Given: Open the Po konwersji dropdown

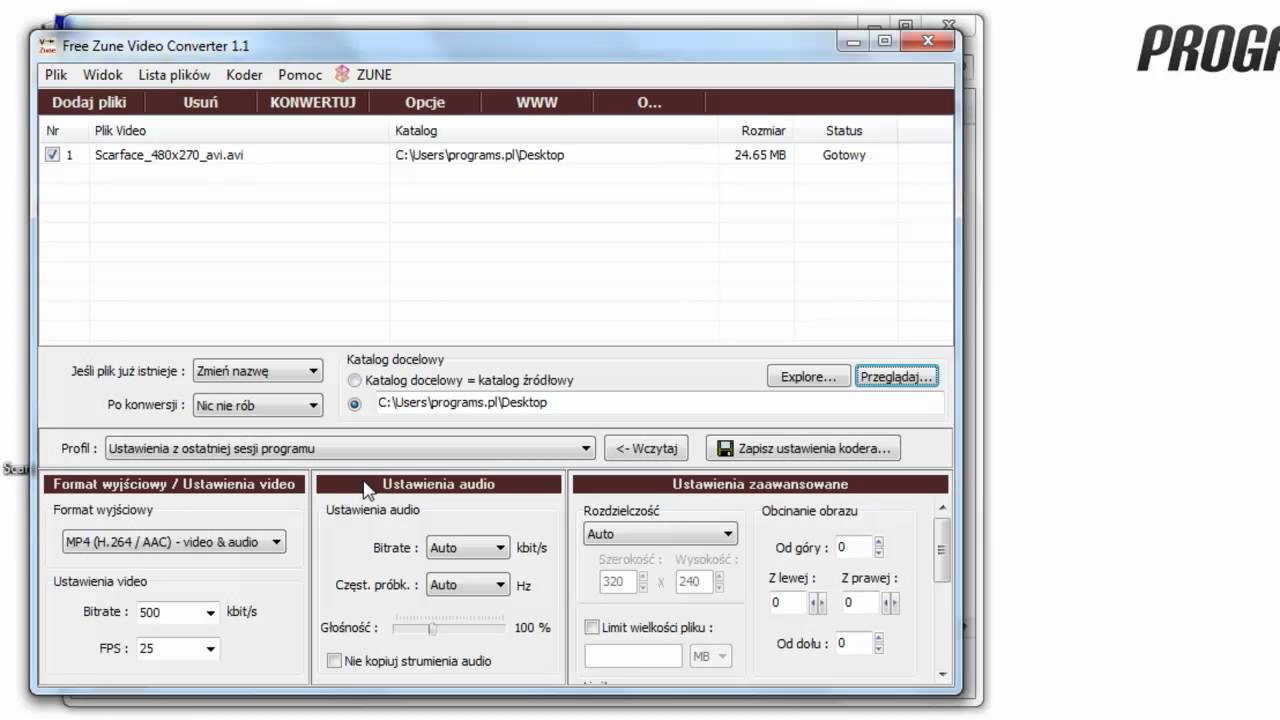Looking at the screenshot, I should 258,405.
